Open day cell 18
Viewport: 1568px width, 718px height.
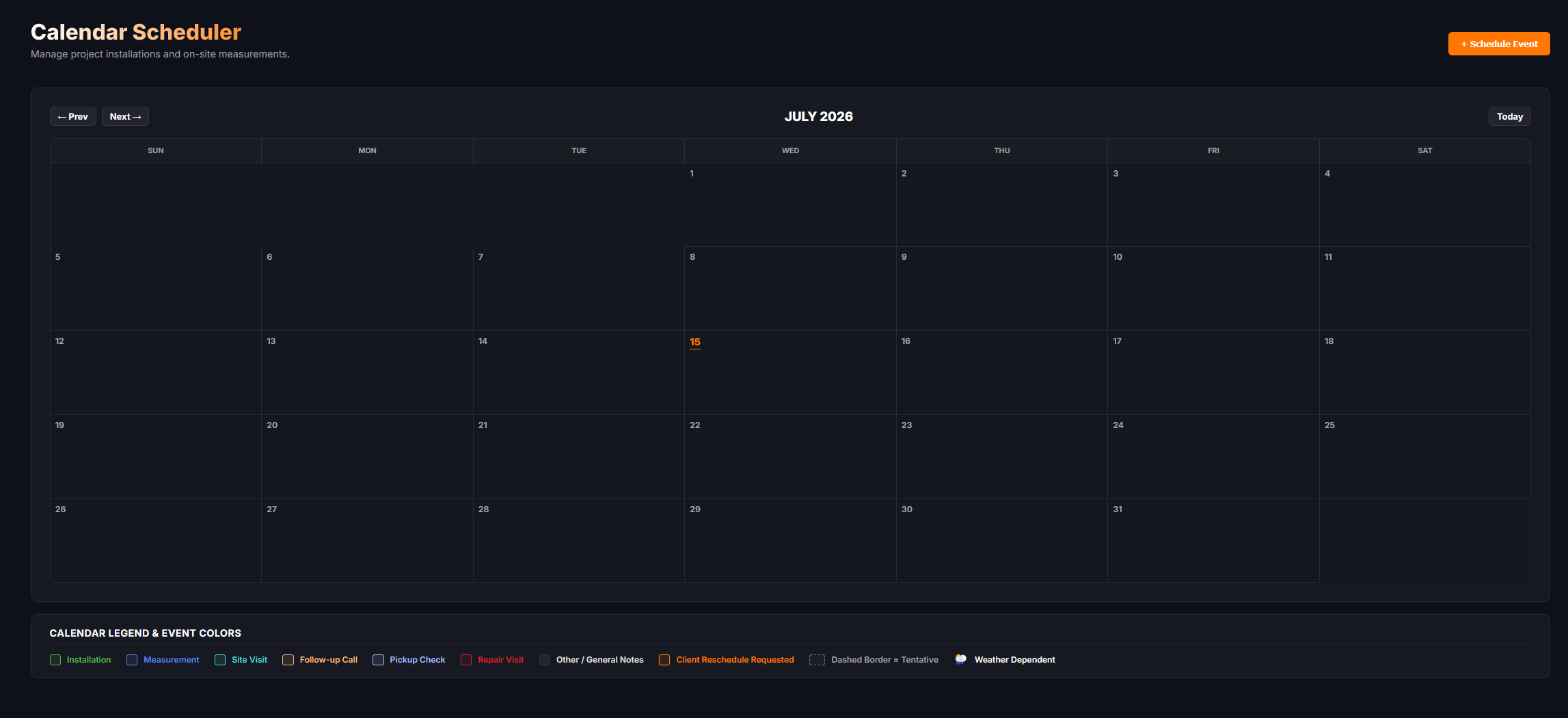(1425, 373)
